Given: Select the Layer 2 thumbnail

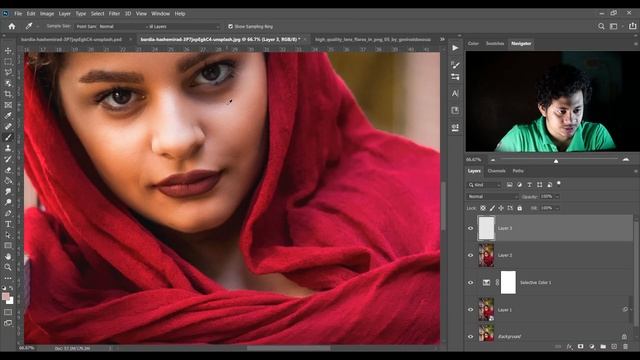Looking at the screenshot, I should pos(486,255).
